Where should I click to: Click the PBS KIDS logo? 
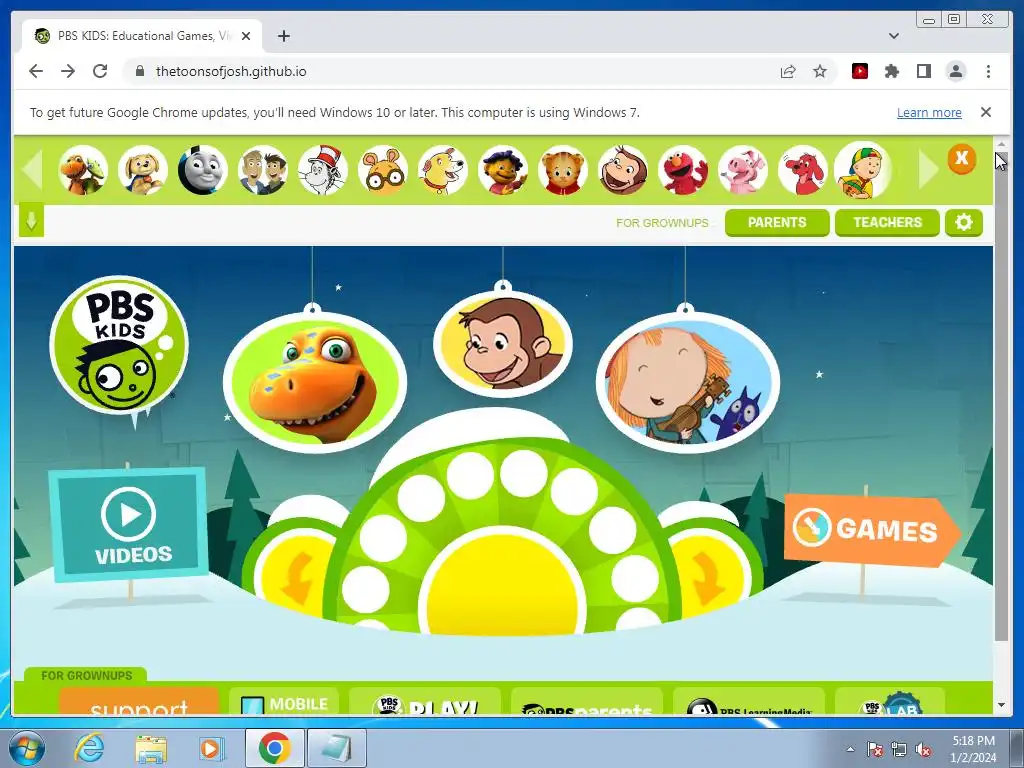pyautogui.click(x=119, y=345)
